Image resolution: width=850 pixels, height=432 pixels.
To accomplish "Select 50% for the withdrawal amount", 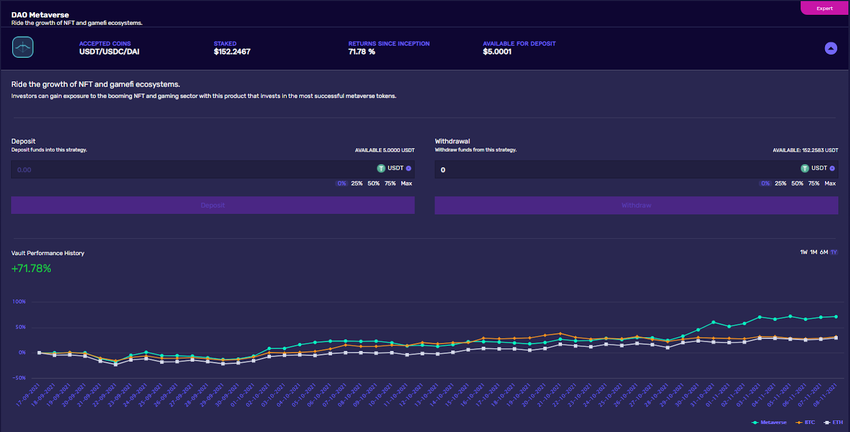I will click(797, 184).
